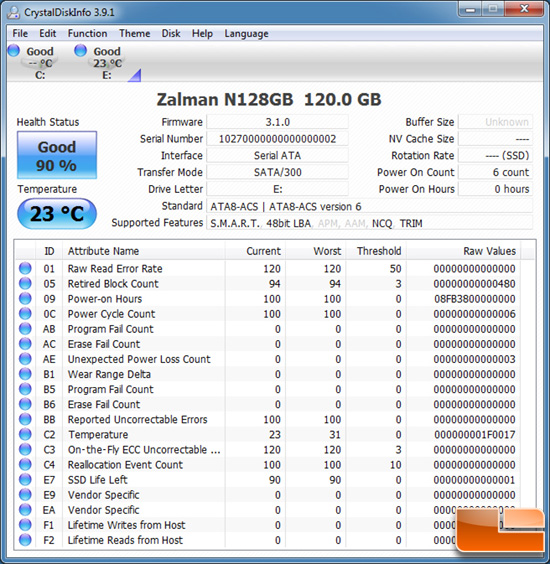Select the 'SSD Life Left' attribute text

[x=97, y=480]
